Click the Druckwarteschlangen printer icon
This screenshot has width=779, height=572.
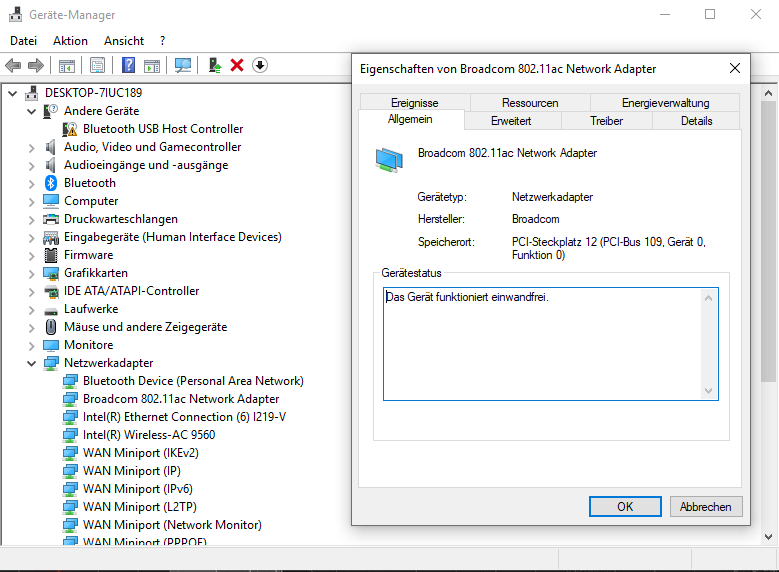(x=51, y=219)
